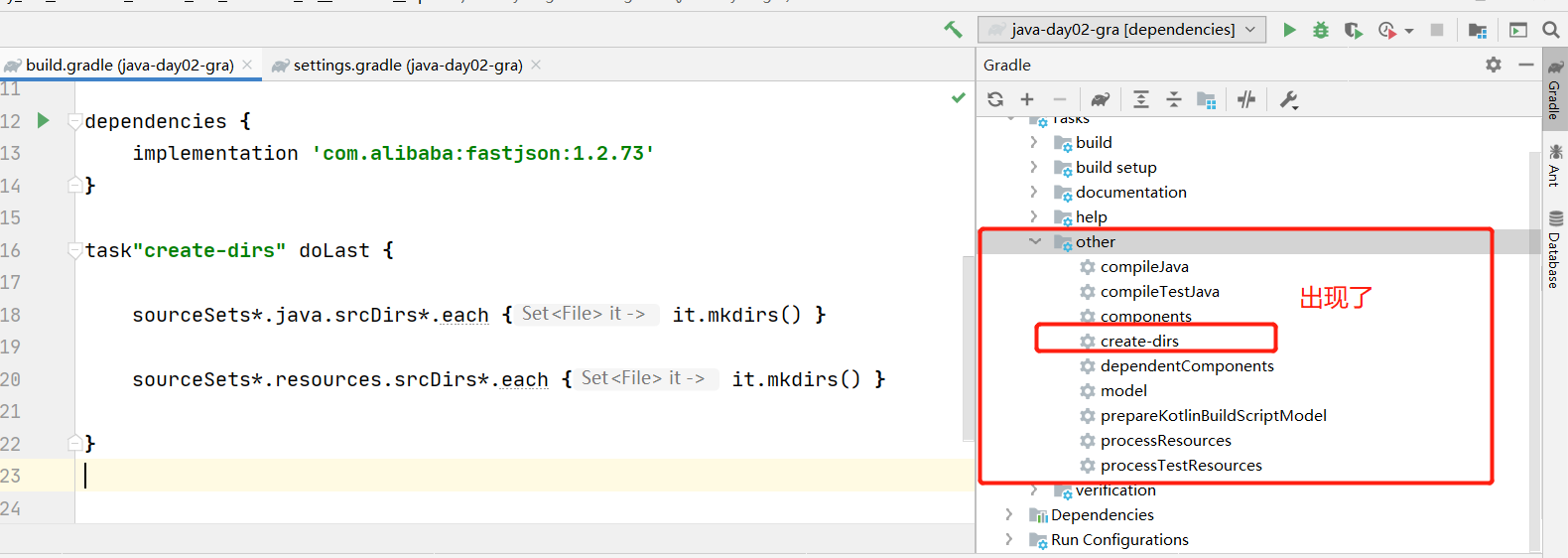Click the run anything window icon
The width and height of the screenshot is (1568, 558).
[x=1518, y=30]
